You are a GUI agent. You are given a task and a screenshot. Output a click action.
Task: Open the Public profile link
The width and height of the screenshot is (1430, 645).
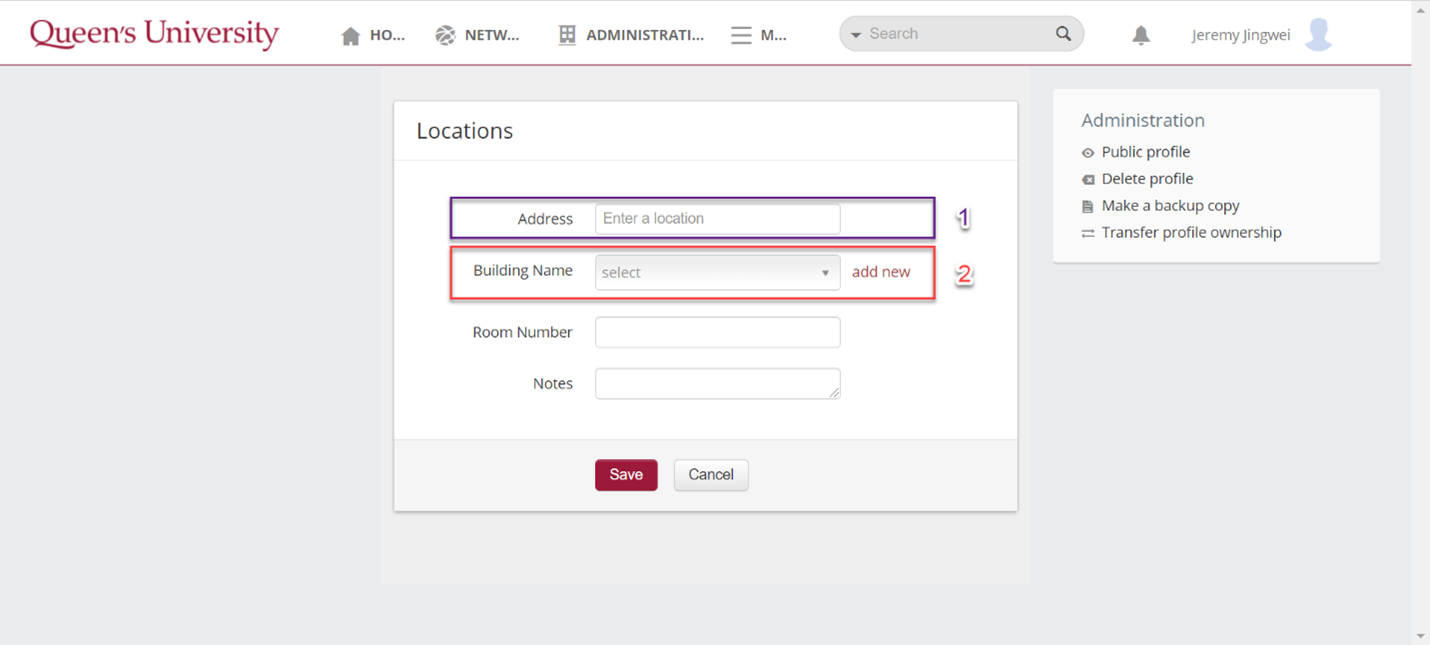[1145, 152]
